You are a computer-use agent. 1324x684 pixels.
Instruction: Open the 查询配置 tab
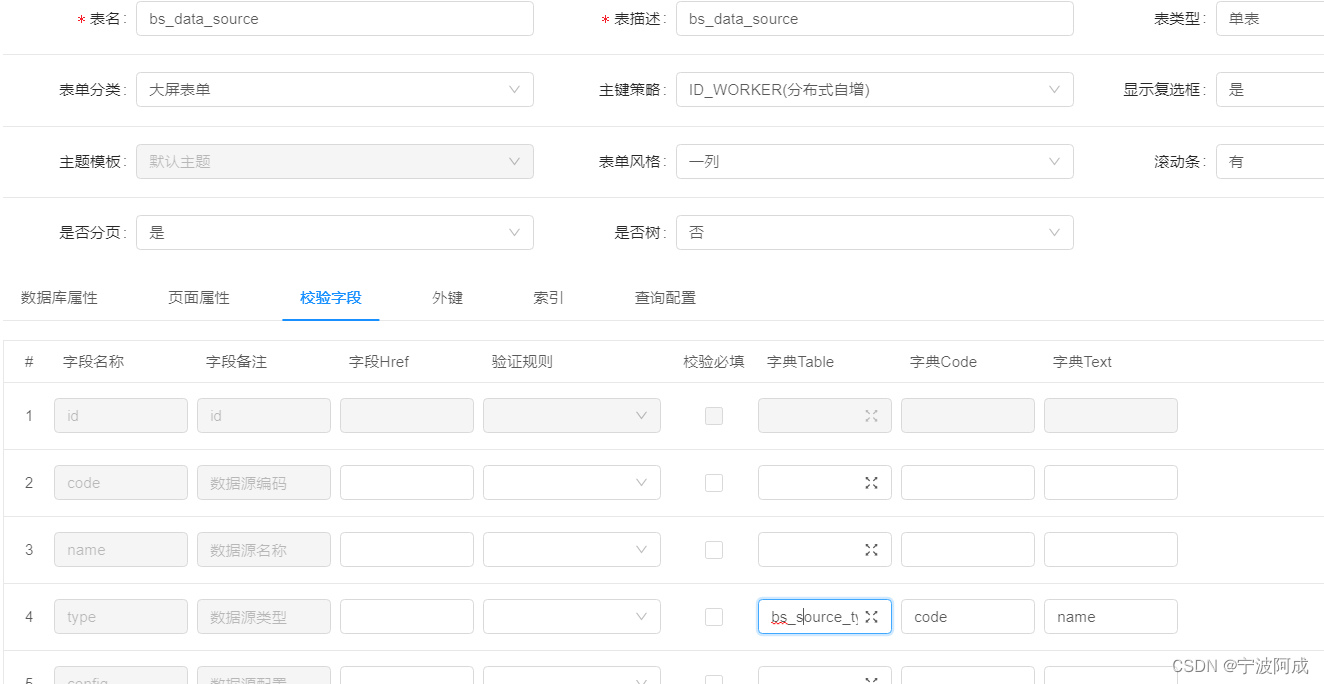pos(665,298)
